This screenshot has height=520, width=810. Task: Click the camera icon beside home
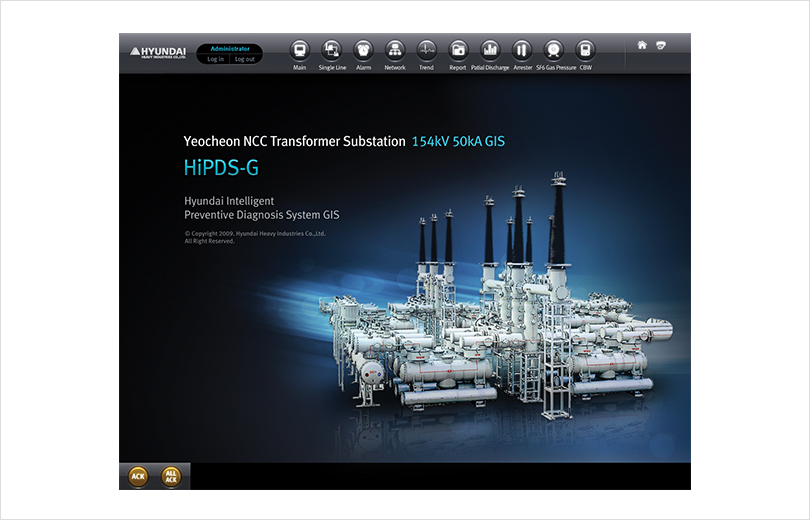661,45
